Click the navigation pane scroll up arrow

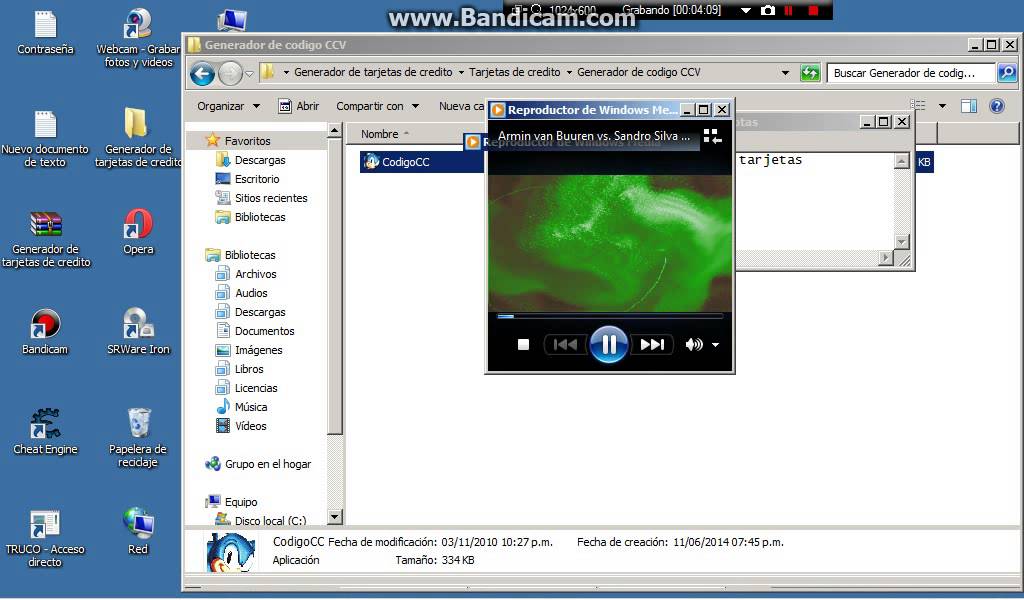(x=334, y=131)
